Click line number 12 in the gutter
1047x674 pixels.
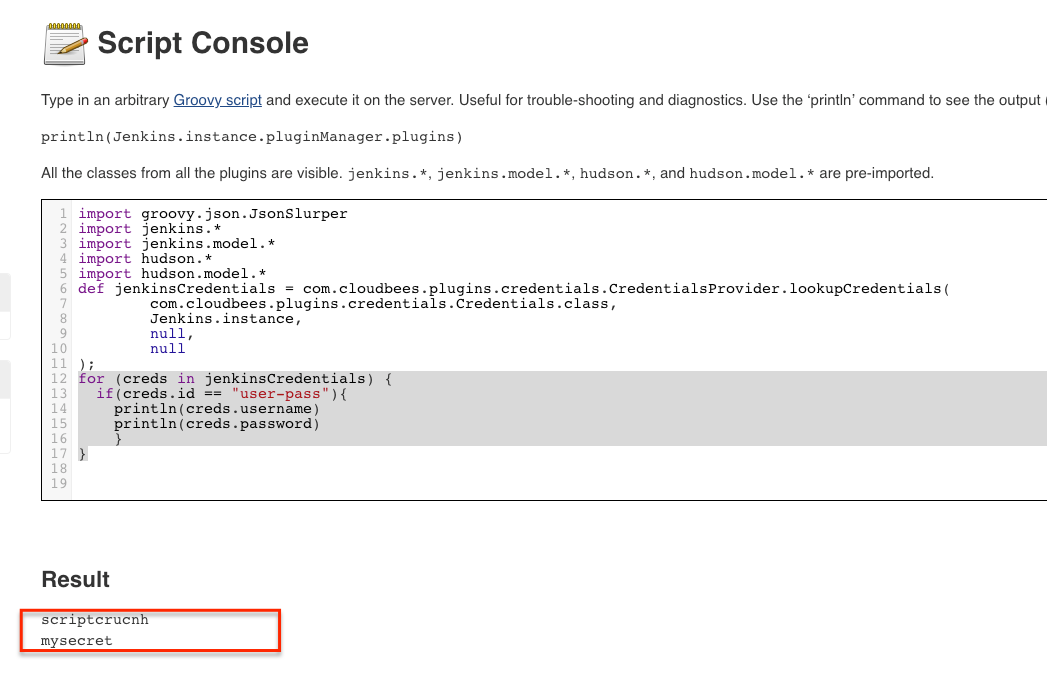click(x=57, y=378)
